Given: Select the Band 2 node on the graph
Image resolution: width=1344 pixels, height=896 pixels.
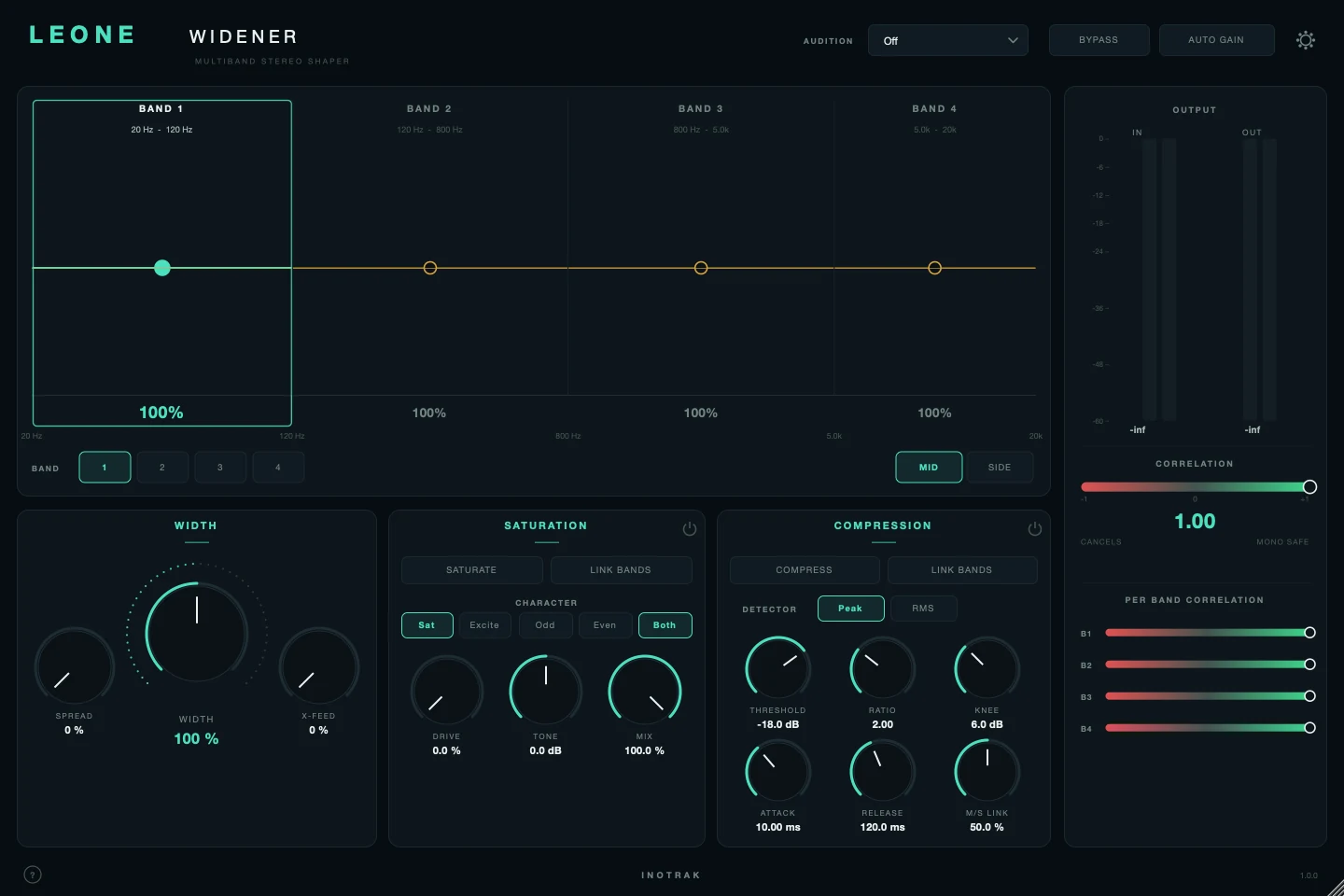Looking at the screenshot, I should tap(430, 268).
